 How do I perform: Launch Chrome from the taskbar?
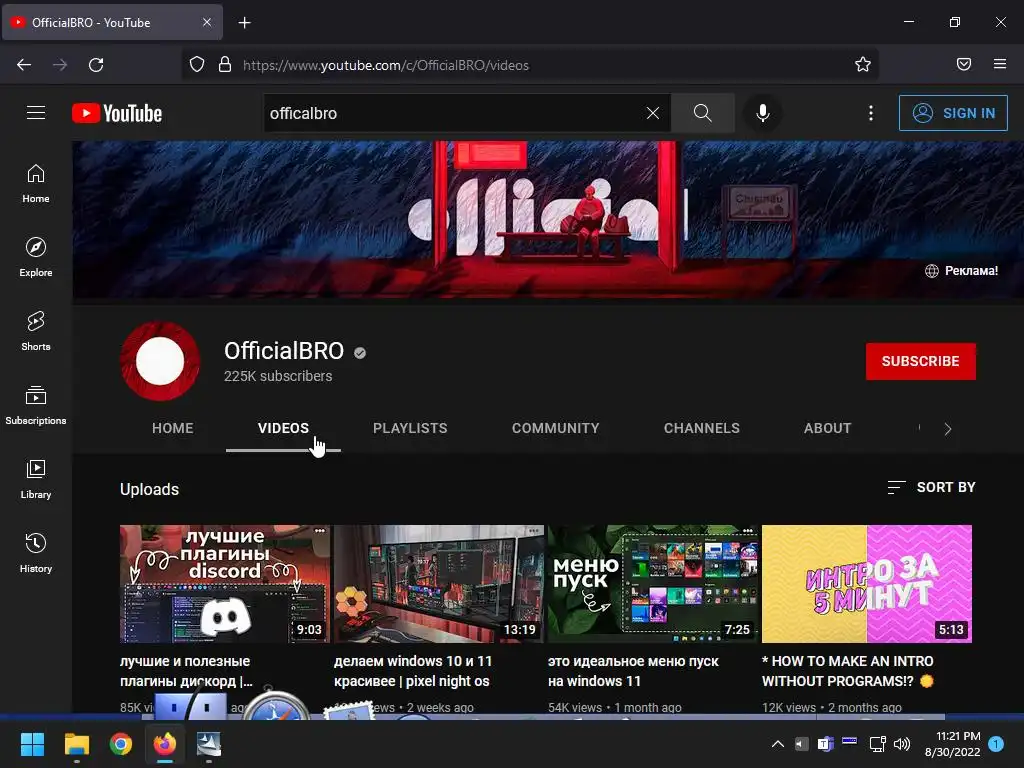tap(121, 744)
